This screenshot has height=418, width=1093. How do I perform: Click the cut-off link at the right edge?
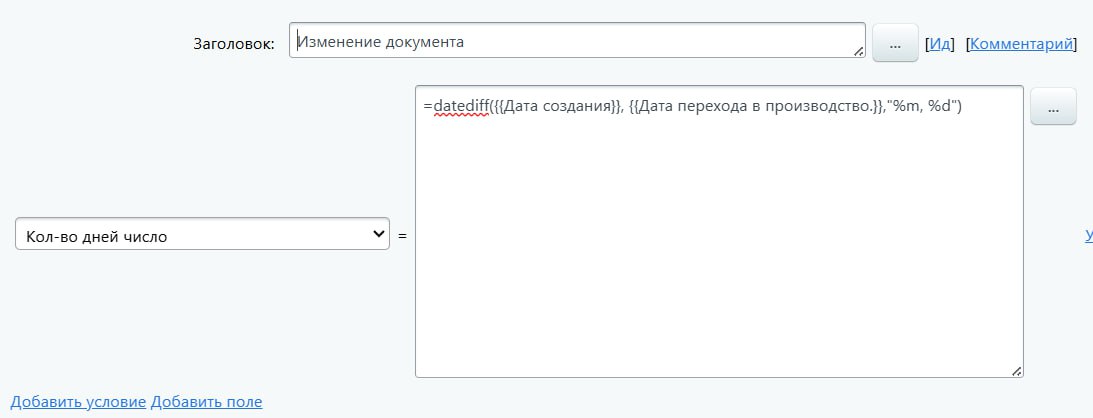click(1088, 236)
